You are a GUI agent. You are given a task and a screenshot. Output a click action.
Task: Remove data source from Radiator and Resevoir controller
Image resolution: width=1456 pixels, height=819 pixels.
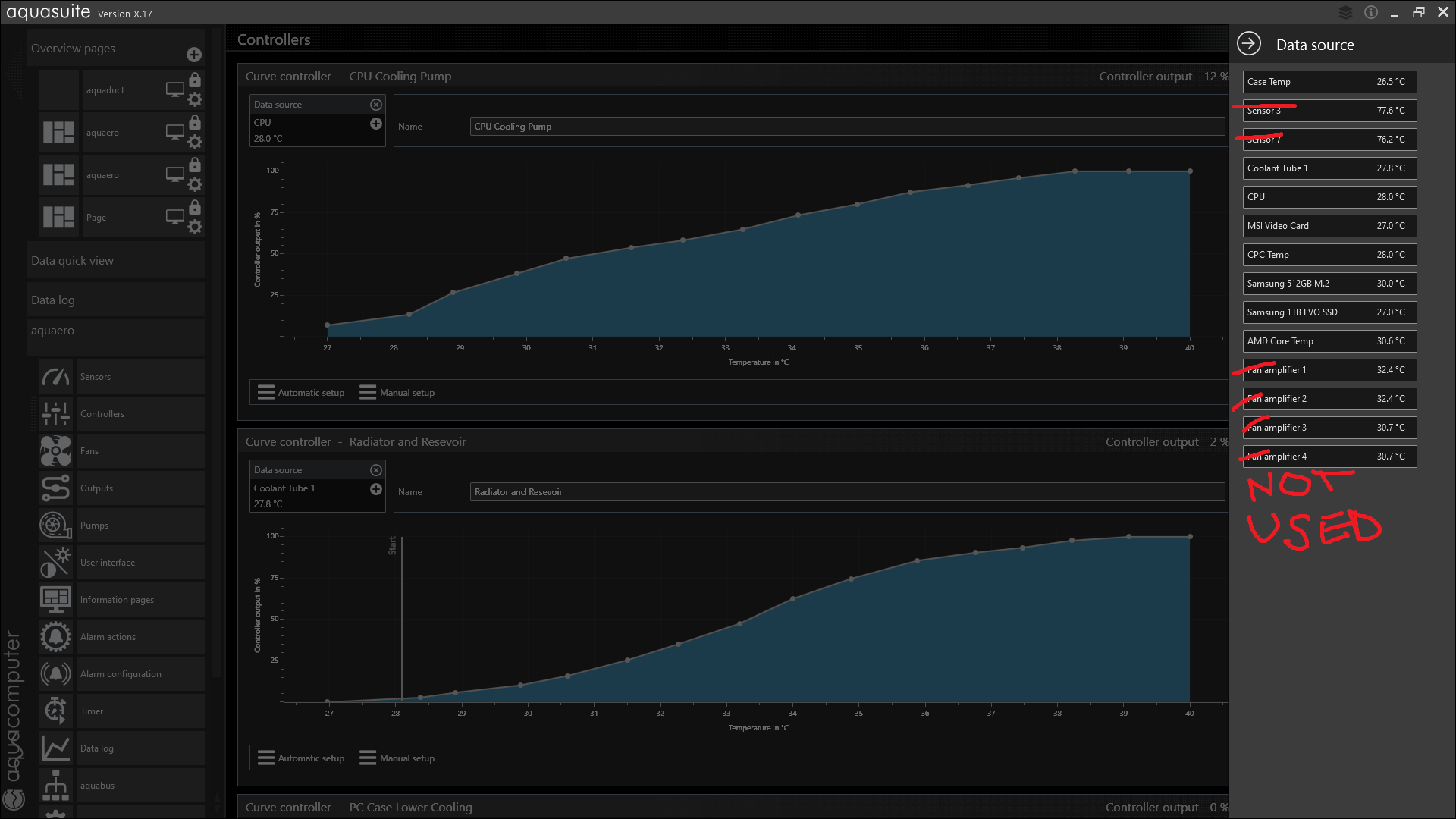click(x=376, y=470)
